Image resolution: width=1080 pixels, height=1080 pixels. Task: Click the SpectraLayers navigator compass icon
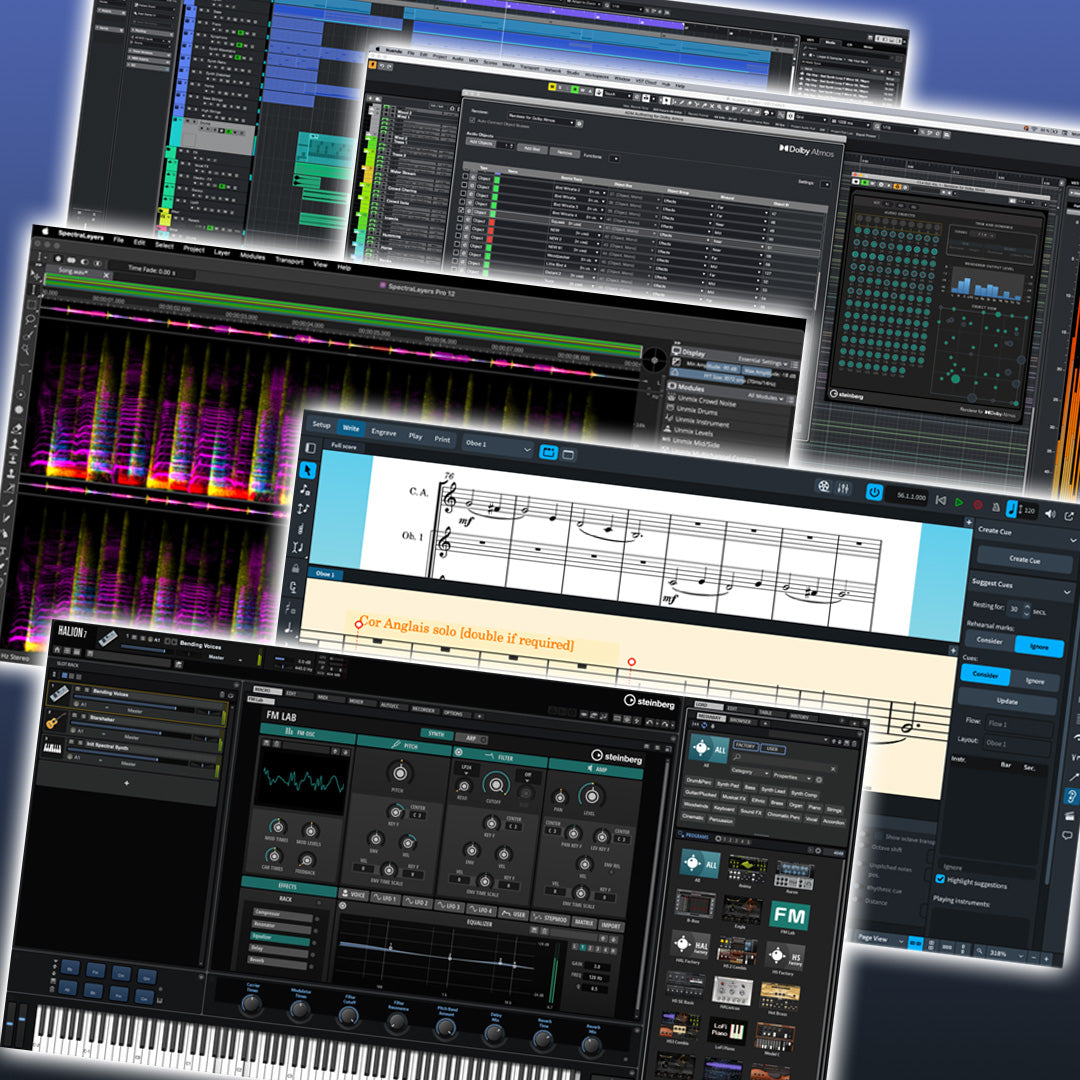click(x=654, y=359)
